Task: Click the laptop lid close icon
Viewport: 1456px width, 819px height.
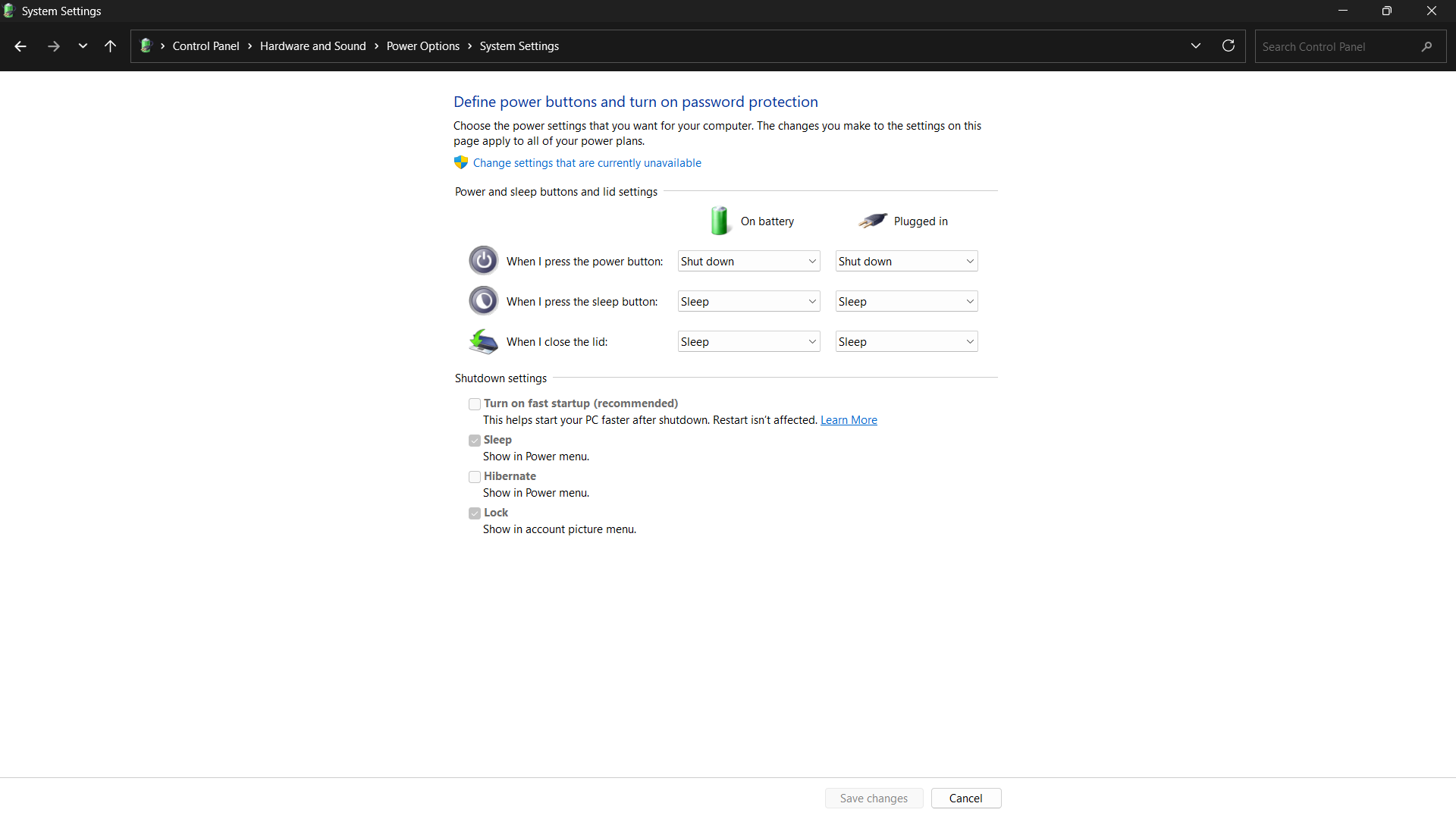Action: tap(483, 342)
